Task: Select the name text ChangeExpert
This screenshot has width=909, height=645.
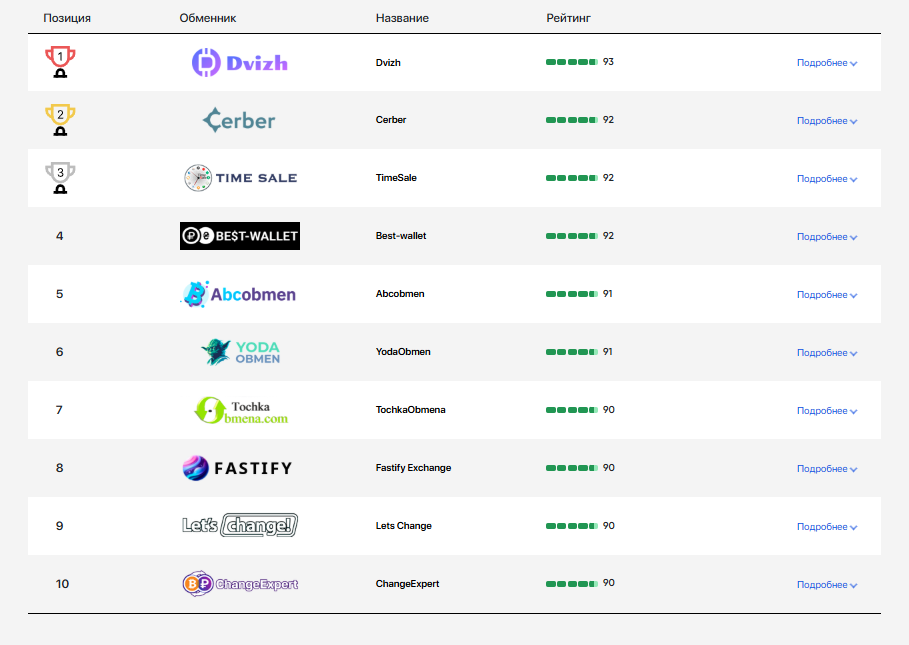Action: [x=407, y=584]
